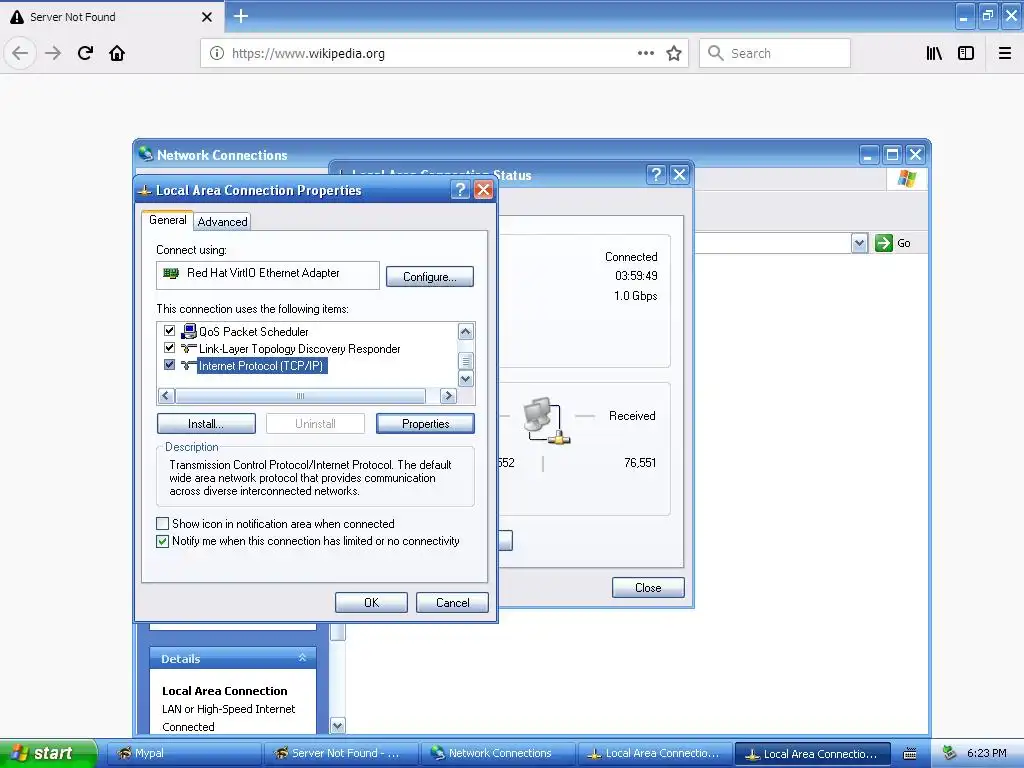Click the help question mark in Status dialog
The height and width of the screenshot is (768, 1024).
[x=656, y=174]
